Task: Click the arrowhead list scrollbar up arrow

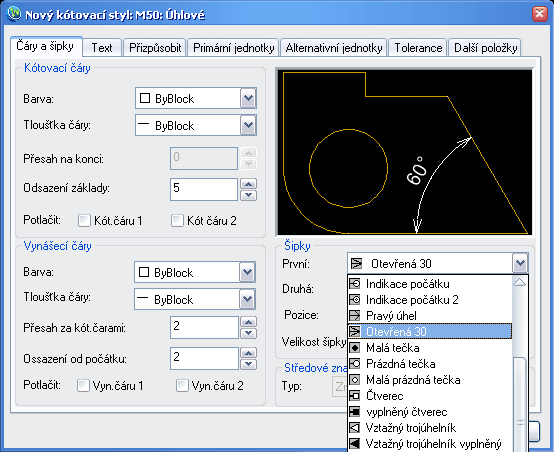Action: tap(520, 282)
